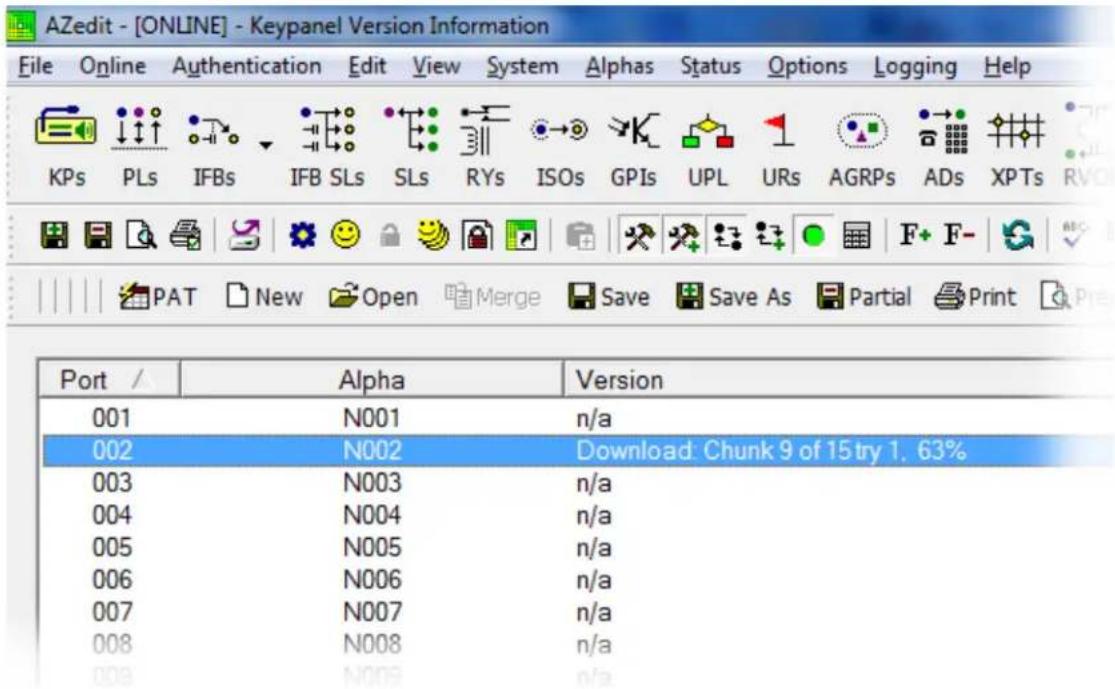1115x689 pixels.
Task: Select the downloading row N002
Action: click(577, 450)
